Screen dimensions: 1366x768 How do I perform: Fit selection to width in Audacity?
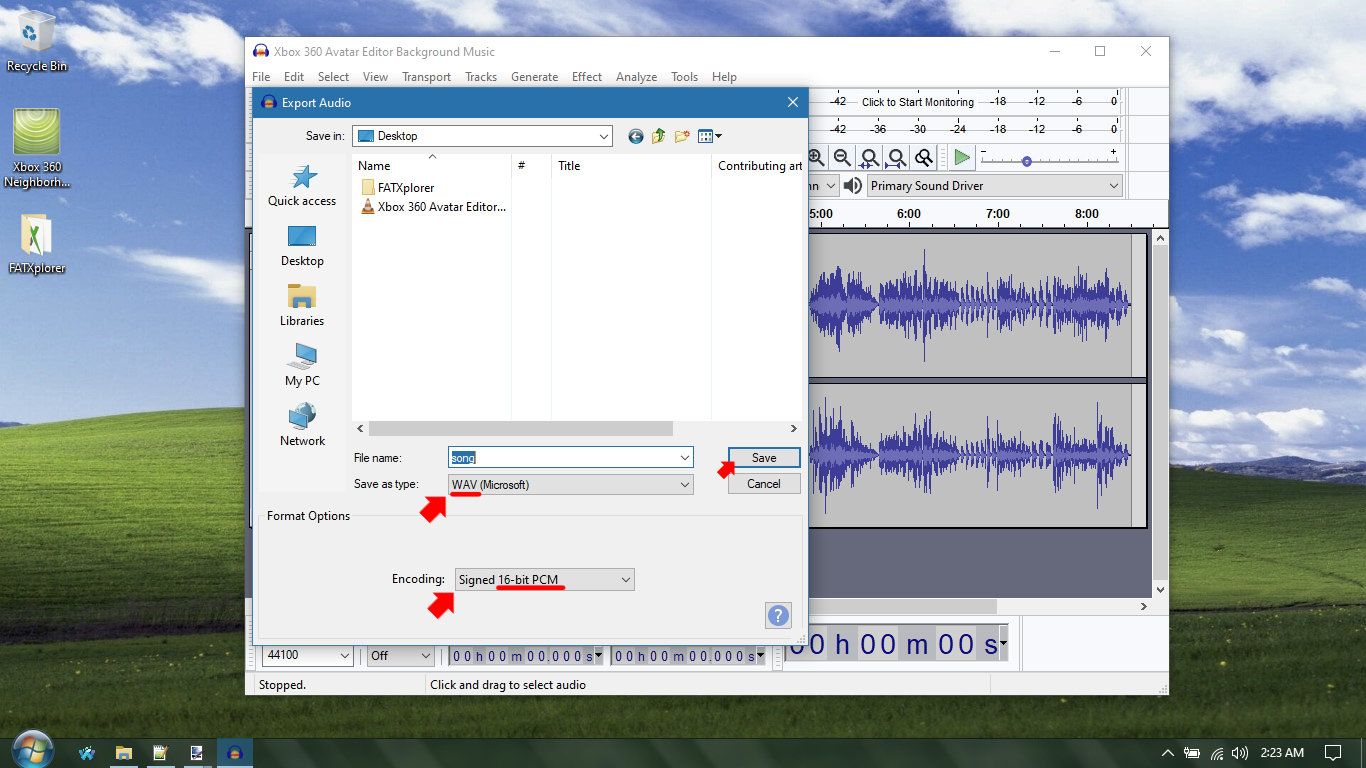869,158
